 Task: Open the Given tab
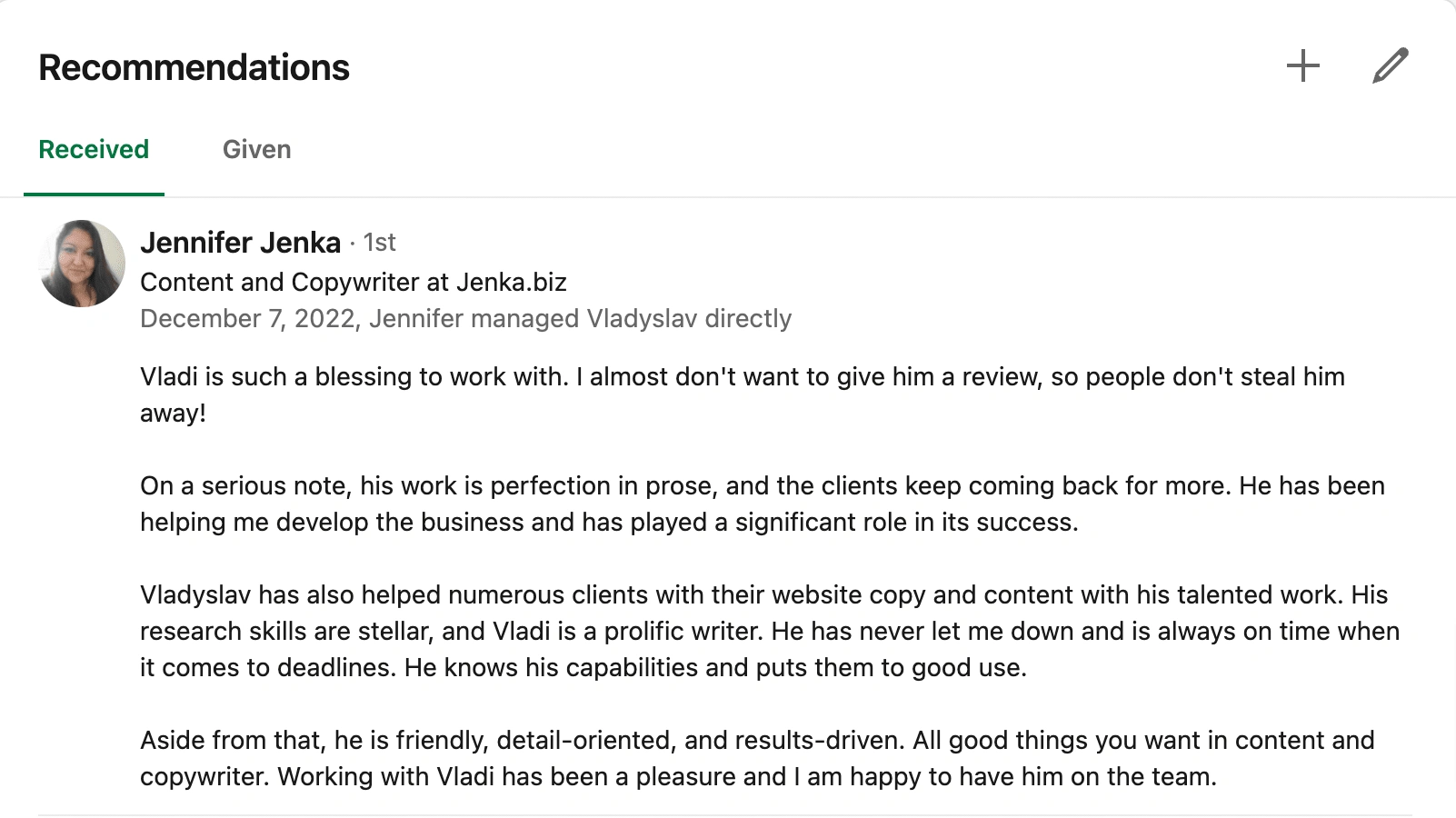(256, 150)
